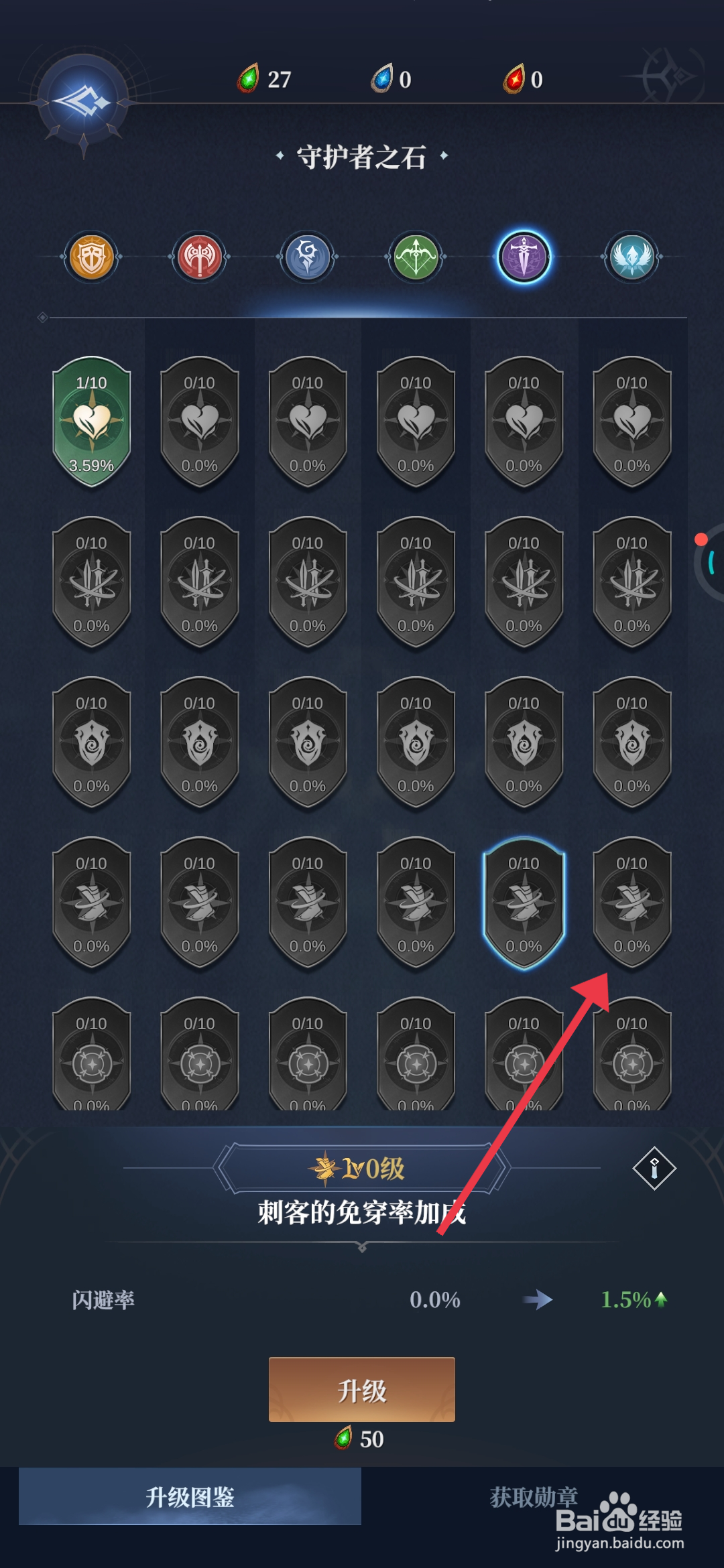Select the red axe class icon

click(200, 257)
